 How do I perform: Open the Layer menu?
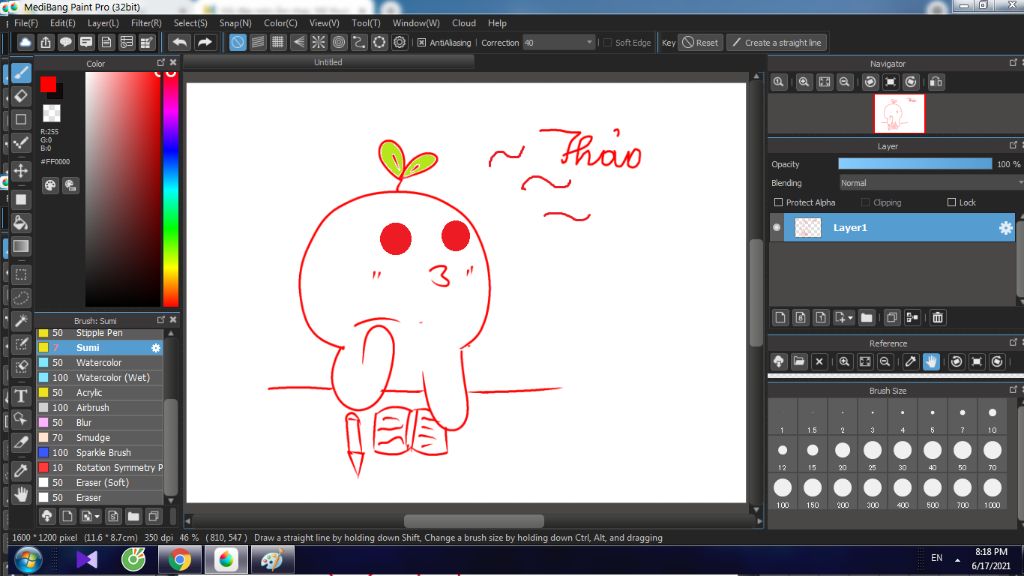103,23
